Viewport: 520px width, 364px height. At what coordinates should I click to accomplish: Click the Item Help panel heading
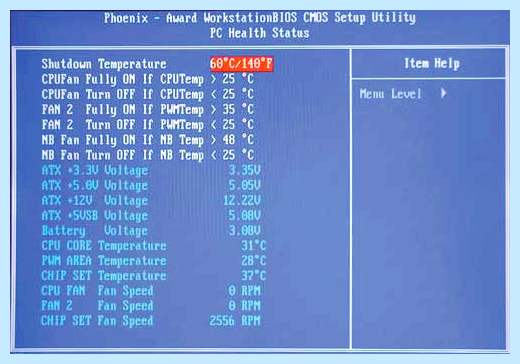[432, 63]
